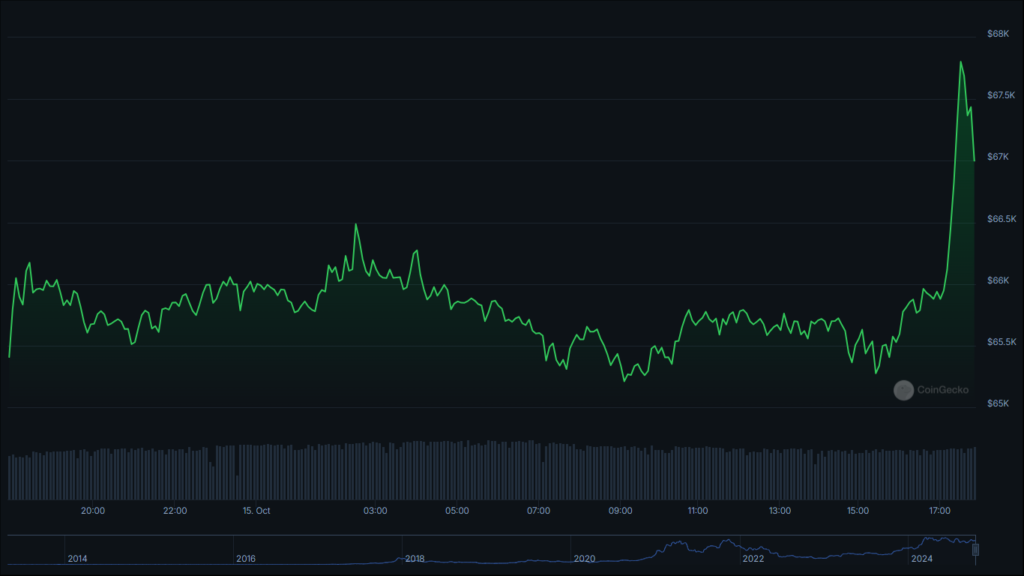Click the 07:00 time axis label
The height and width of the screenshot is (576, 1024).
click(x=538, y=511)
